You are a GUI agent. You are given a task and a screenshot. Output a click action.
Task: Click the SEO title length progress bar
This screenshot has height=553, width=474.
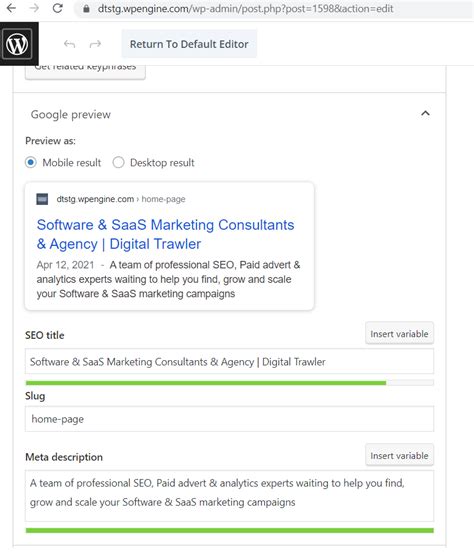click(230, 383)
